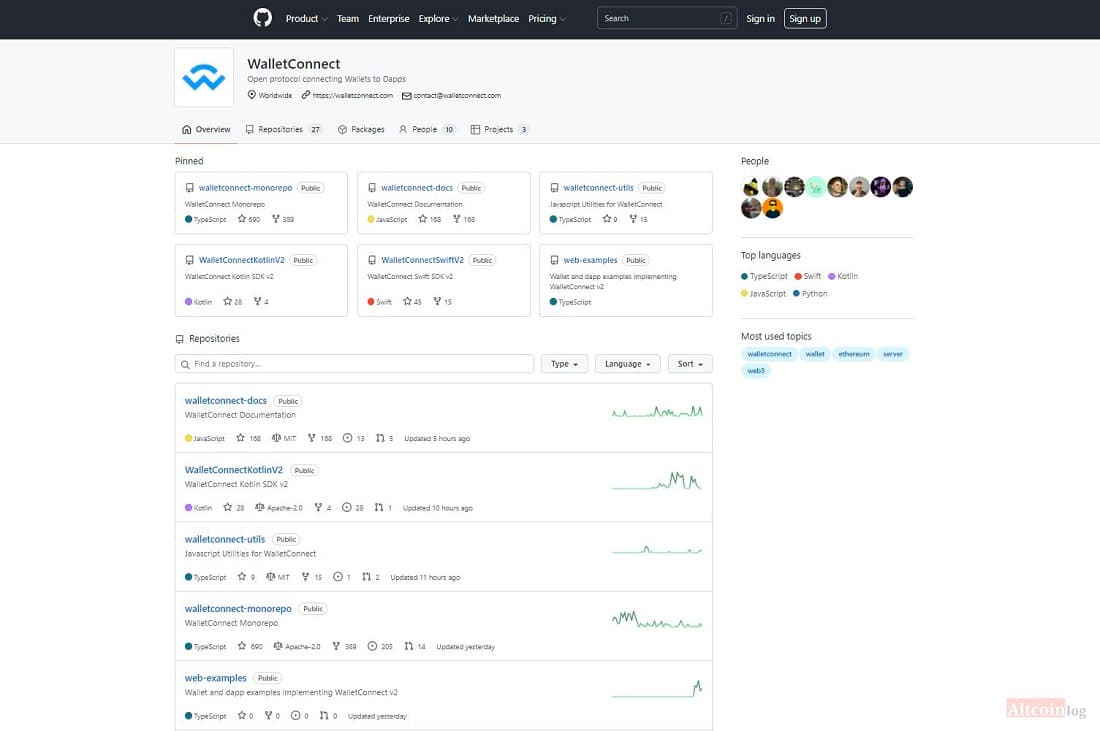Click star count on pinned walletconnect-docs
Screen dimensions: 1100x731
(x=429, y=220)
